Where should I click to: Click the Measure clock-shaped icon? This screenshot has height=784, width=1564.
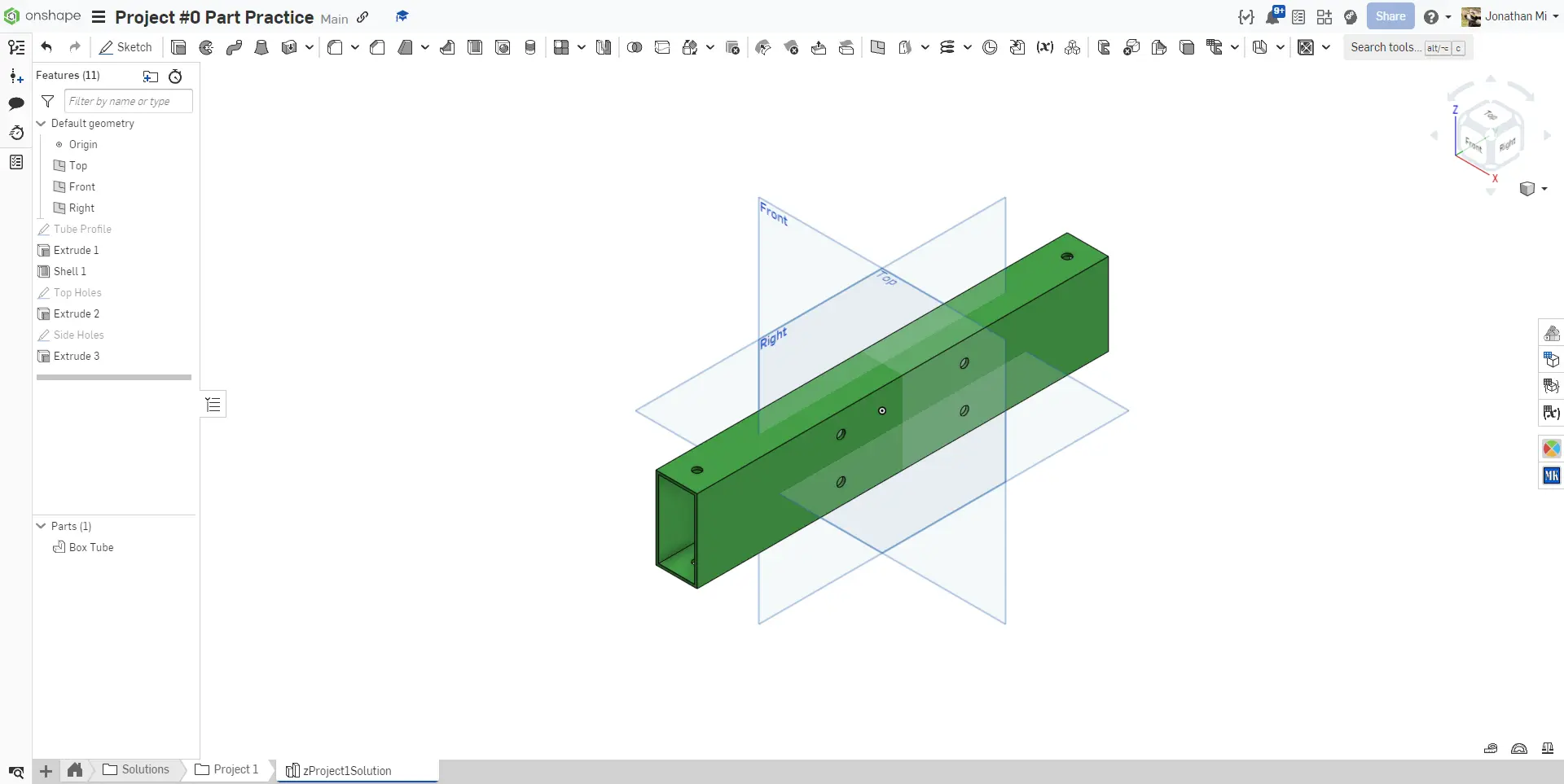[x=990, y=47]
